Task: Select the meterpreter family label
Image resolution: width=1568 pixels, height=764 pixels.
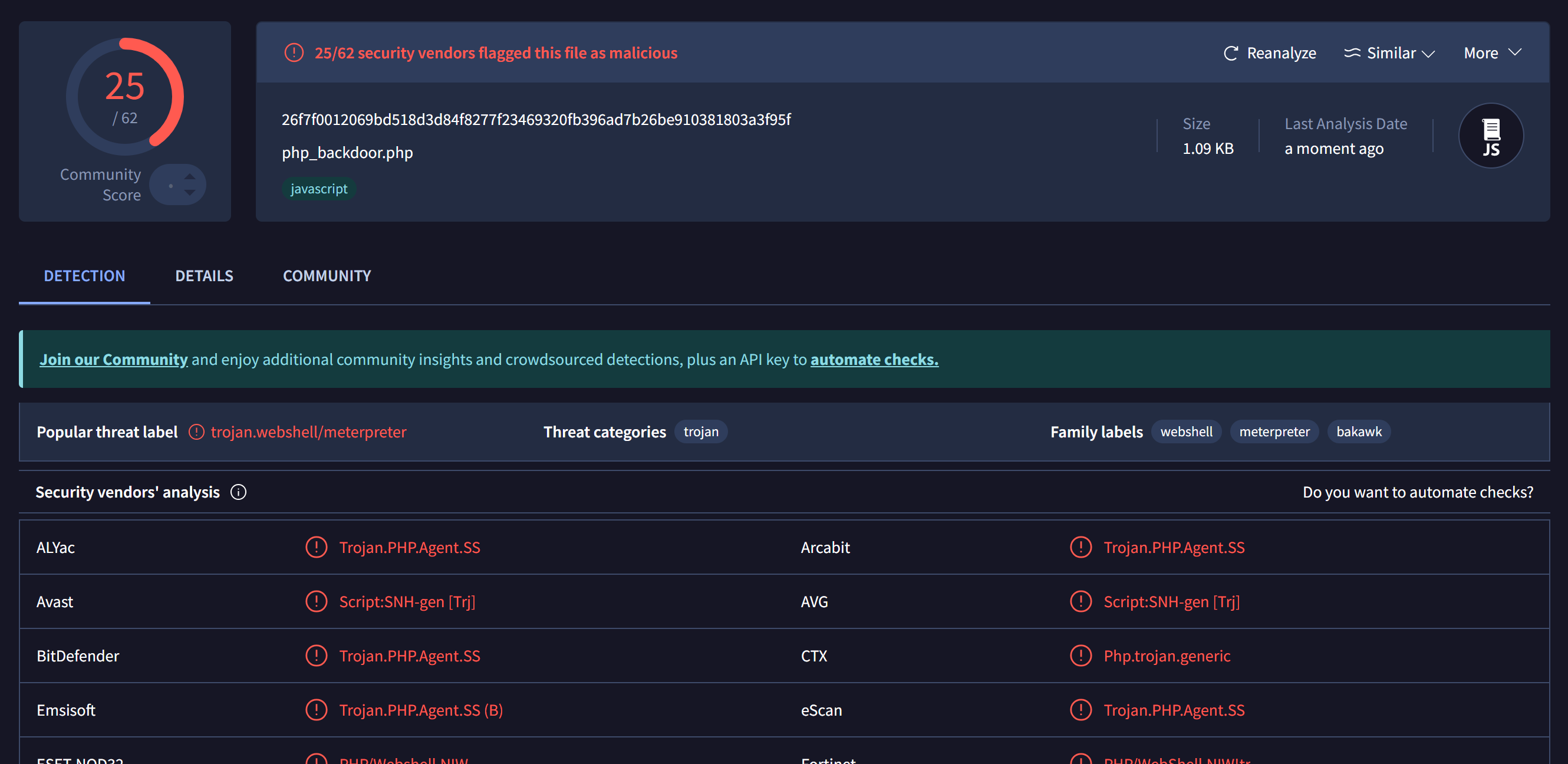Action: 1274,432
